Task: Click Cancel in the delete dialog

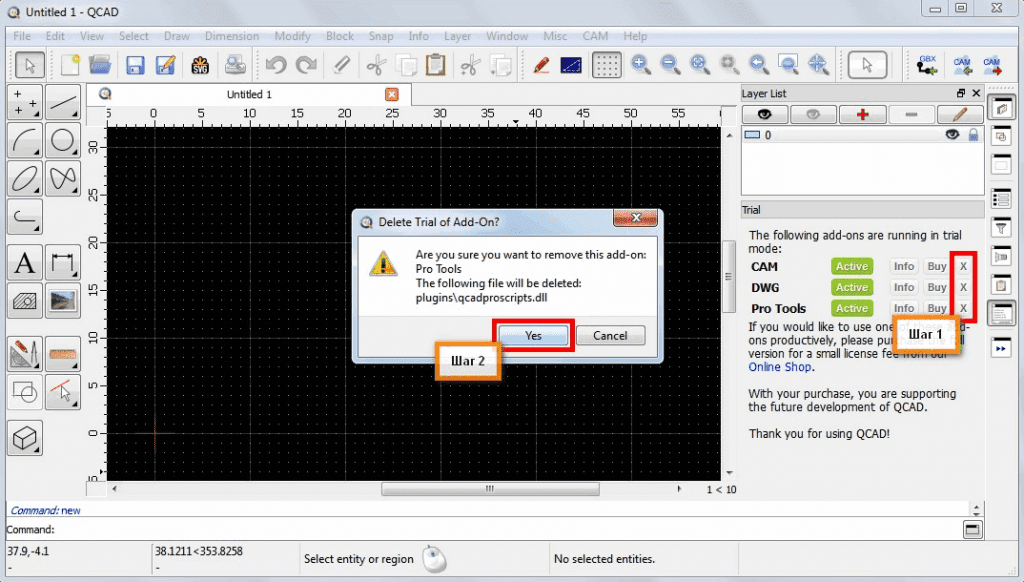Action: [610, 336]
